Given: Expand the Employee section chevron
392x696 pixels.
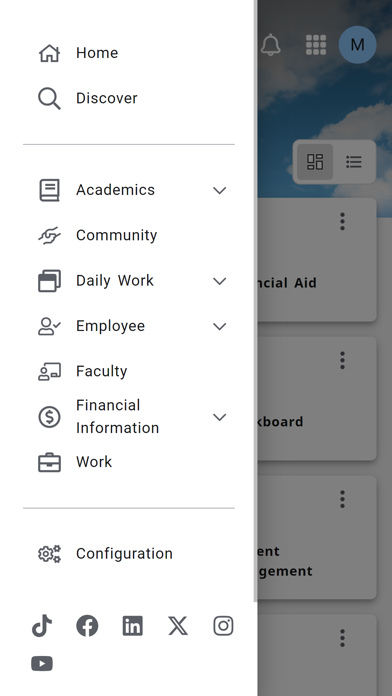Looking at the screenshot, I should pyautogui.click(x=220, y=326).
